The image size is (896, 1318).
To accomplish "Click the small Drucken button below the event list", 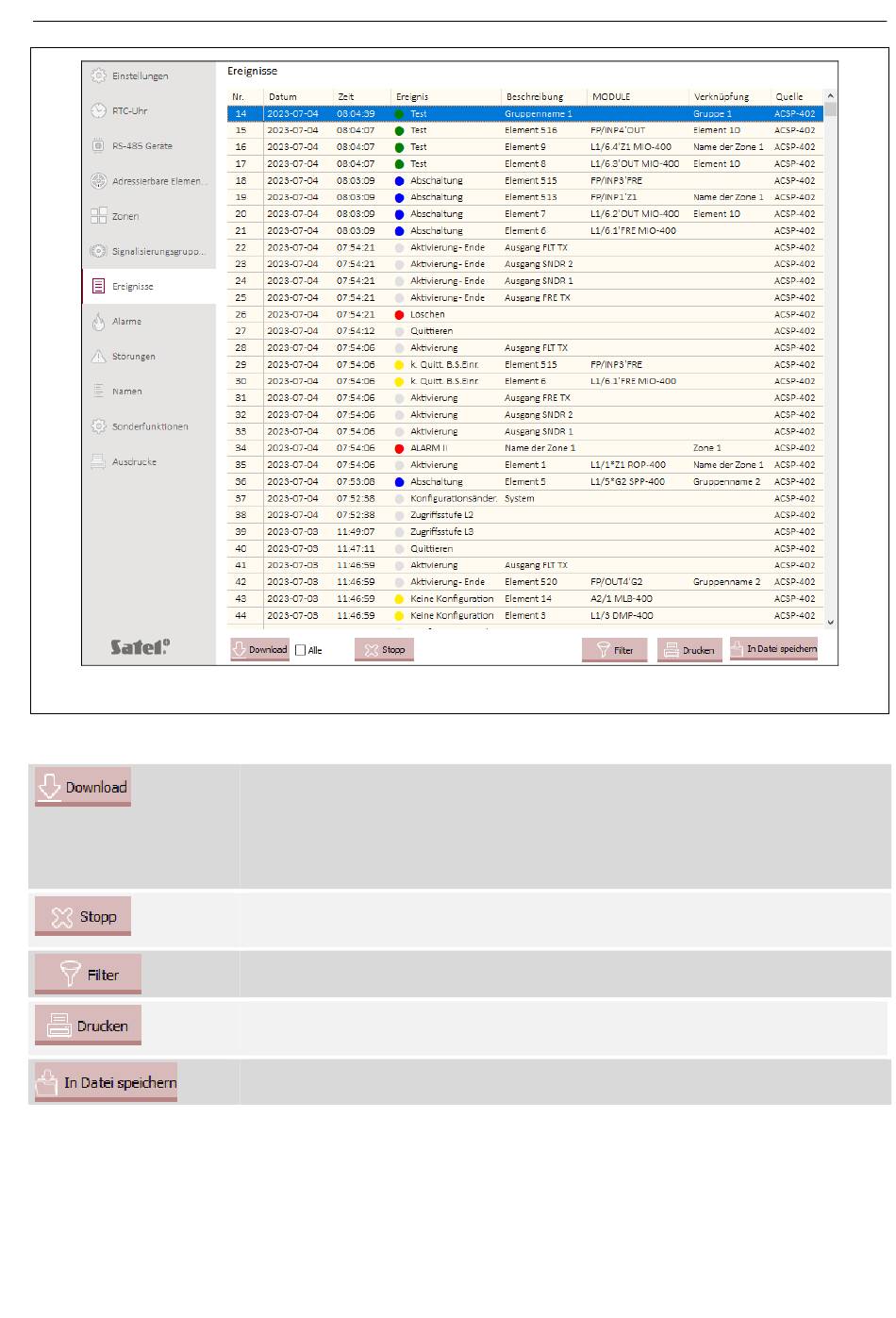I will click(689, 650).
